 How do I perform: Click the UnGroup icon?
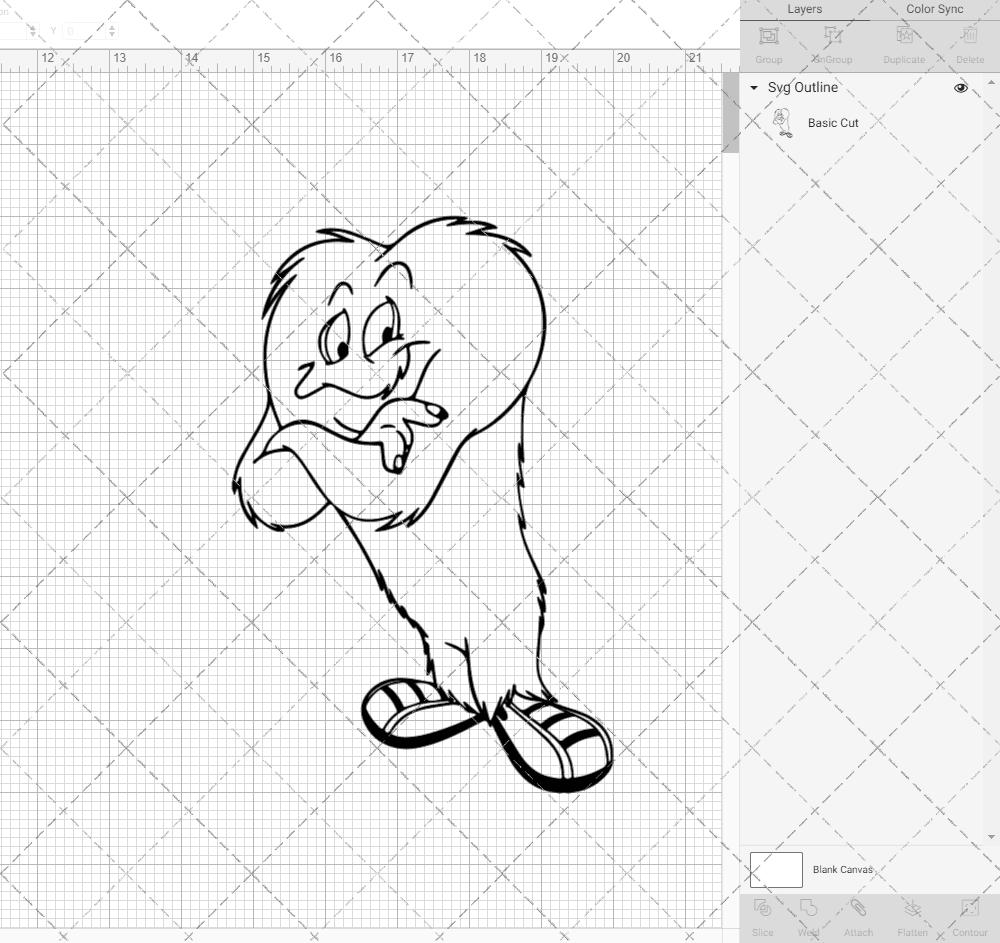click(832, 37)
